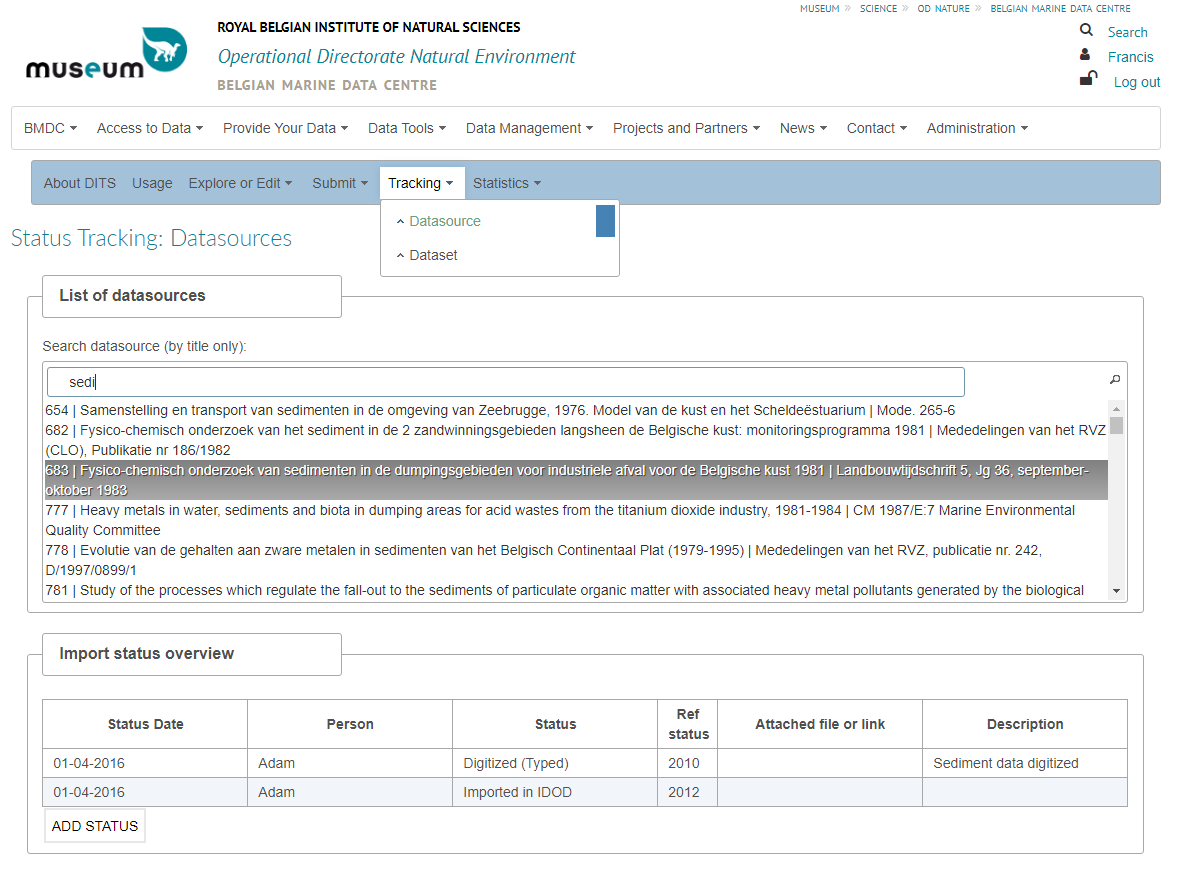Click the user icon beside Francis

(x=1085, y=55)
